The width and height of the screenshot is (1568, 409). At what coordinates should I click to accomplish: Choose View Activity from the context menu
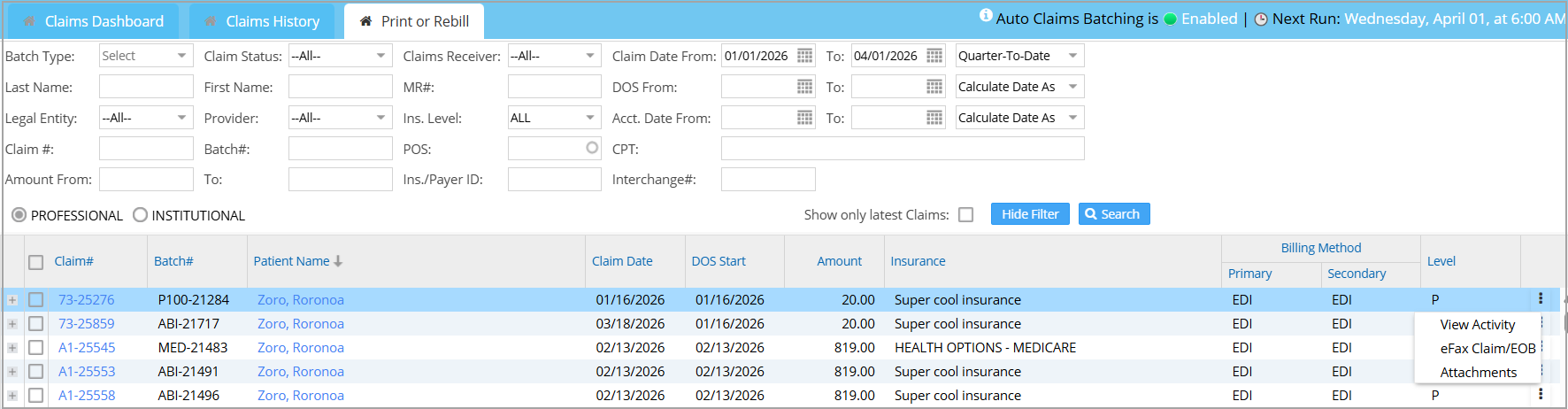[1477, 325]
